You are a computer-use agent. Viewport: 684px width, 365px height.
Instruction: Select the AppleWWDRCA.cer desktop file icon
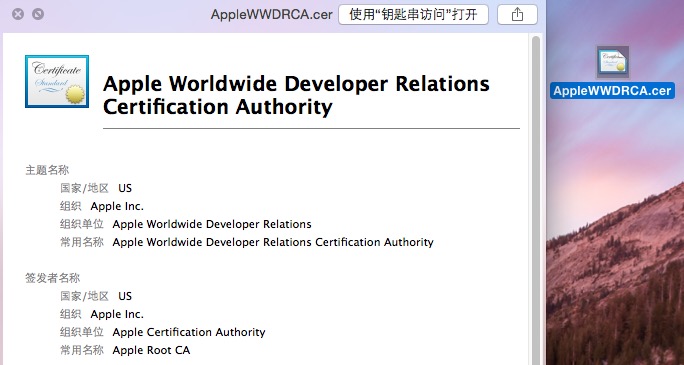[x=613, y=62]
